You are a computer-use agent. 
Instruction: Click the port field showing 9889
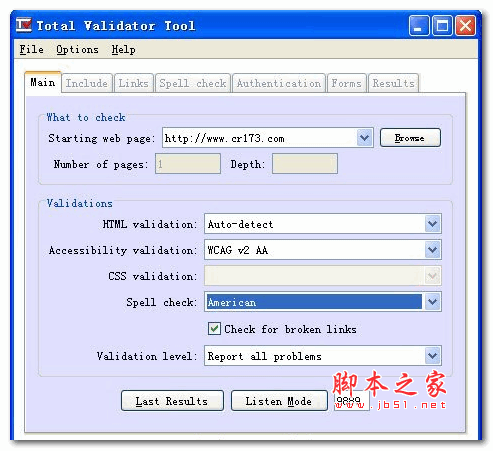click(x=351, y=400)
